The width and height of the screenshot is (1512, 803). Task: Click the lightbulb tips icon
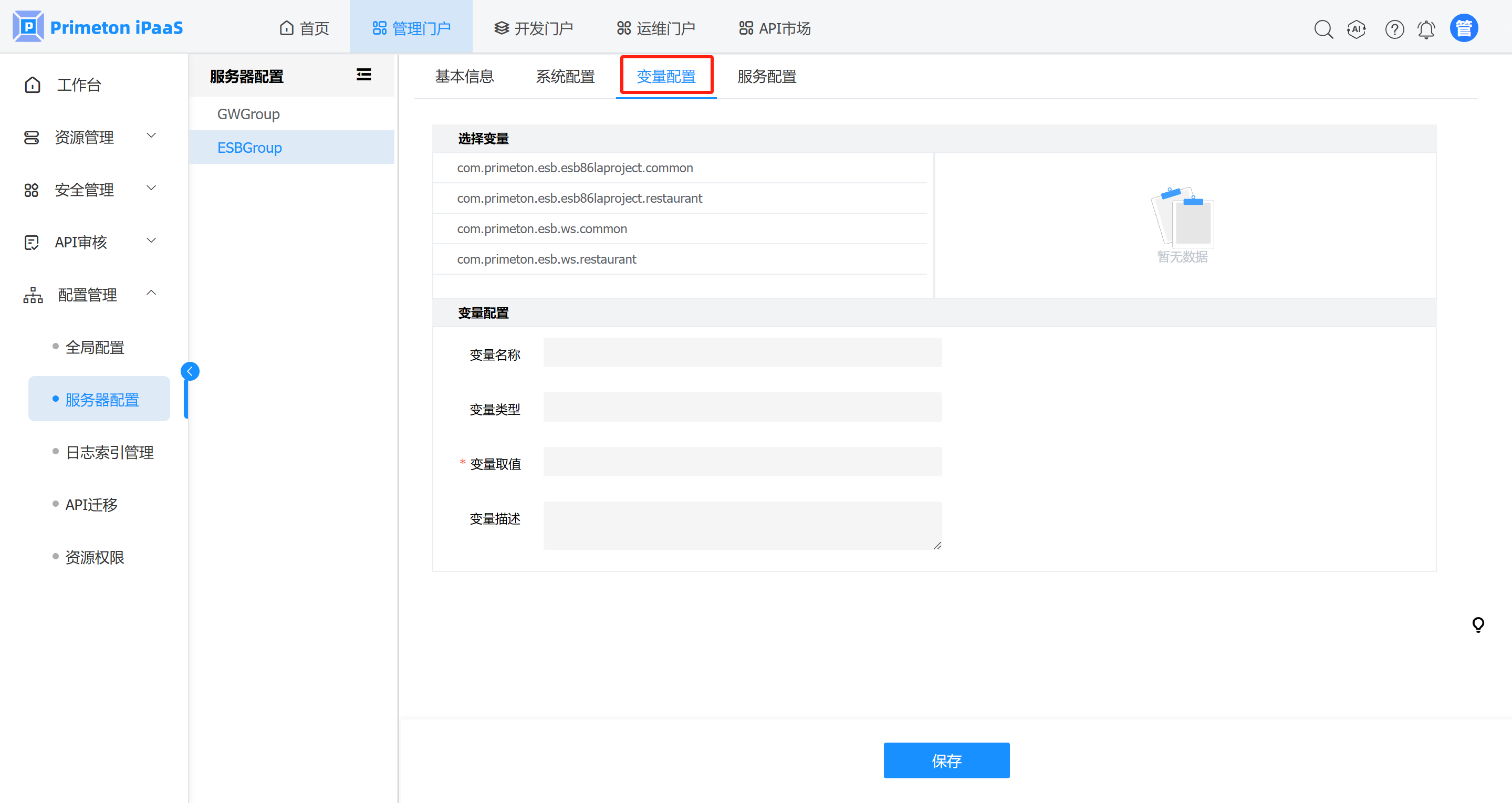(x=1478, y=624)
